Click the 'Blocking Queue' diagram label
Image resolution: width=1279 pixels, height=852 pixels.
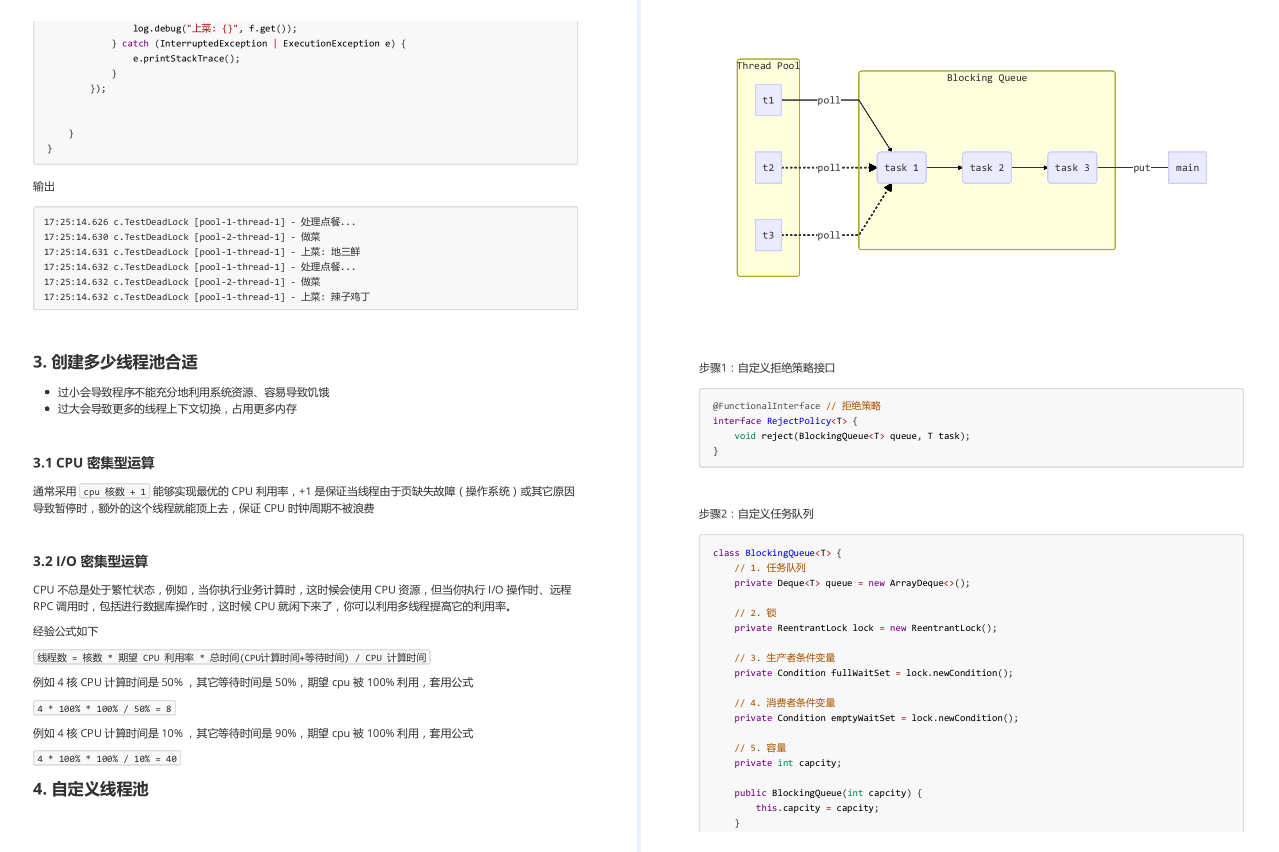coord(987,78)
